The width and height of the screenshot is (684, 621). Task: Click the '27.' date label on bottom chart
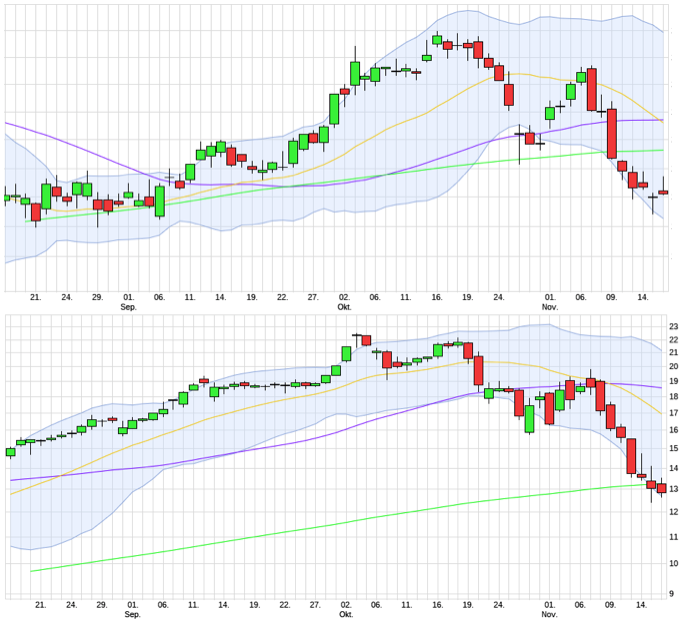click(x=315, y=605)
